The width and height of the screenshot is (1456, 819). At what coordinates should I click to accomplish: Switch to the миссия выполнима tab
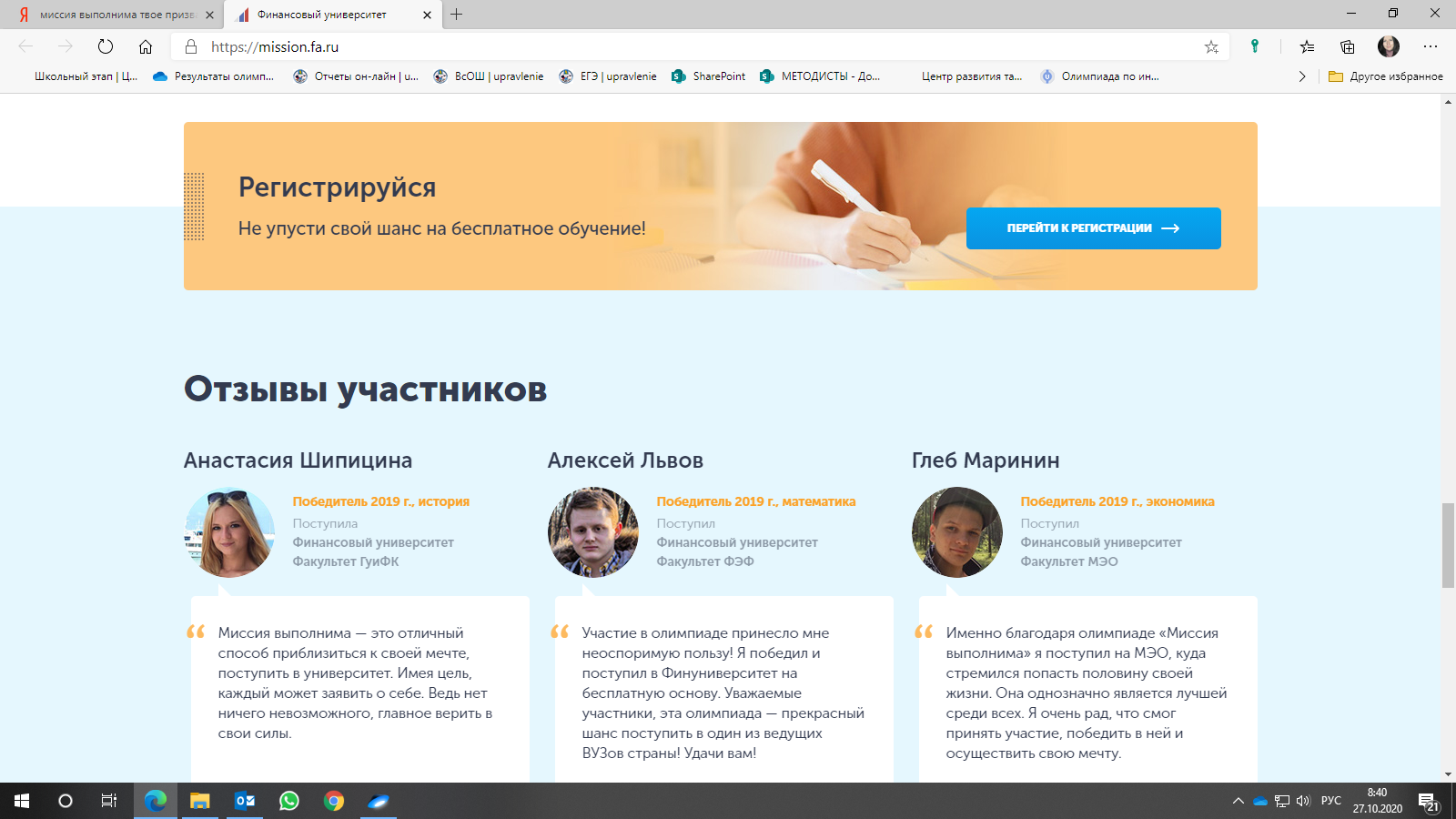coord(109,15)
